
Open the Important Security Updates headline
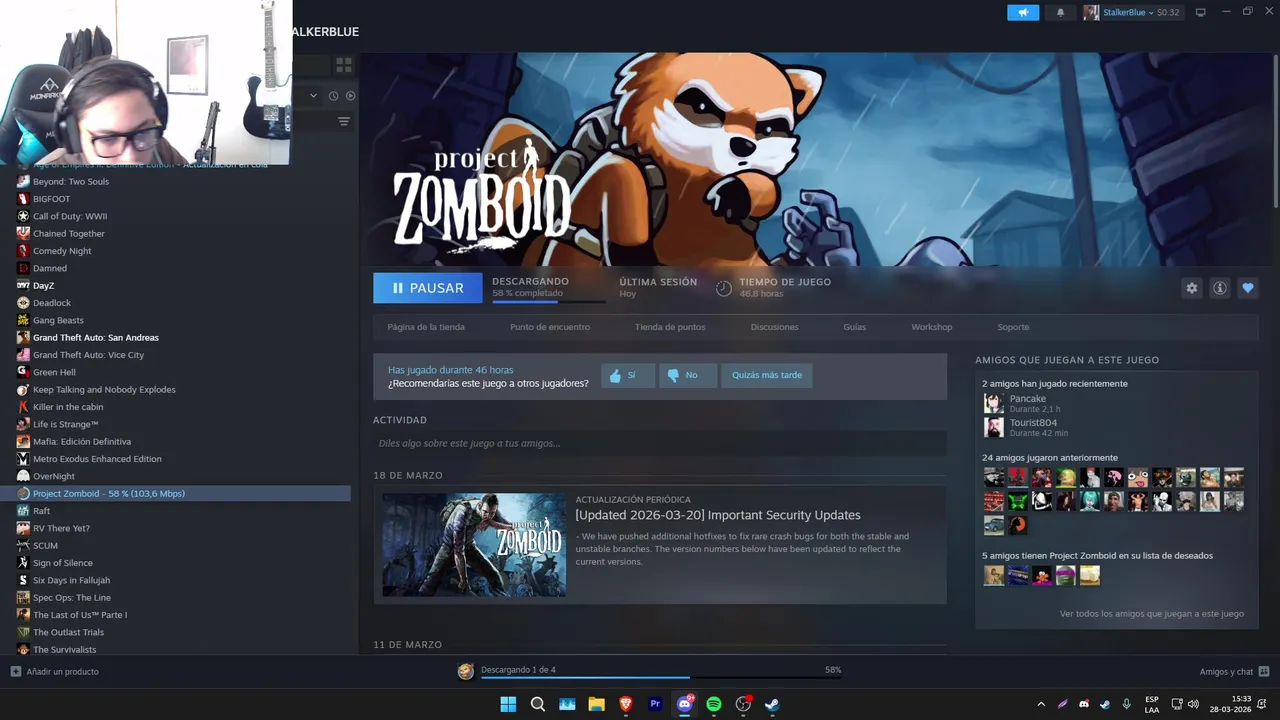pyautogui.click(x=718, y=515)
